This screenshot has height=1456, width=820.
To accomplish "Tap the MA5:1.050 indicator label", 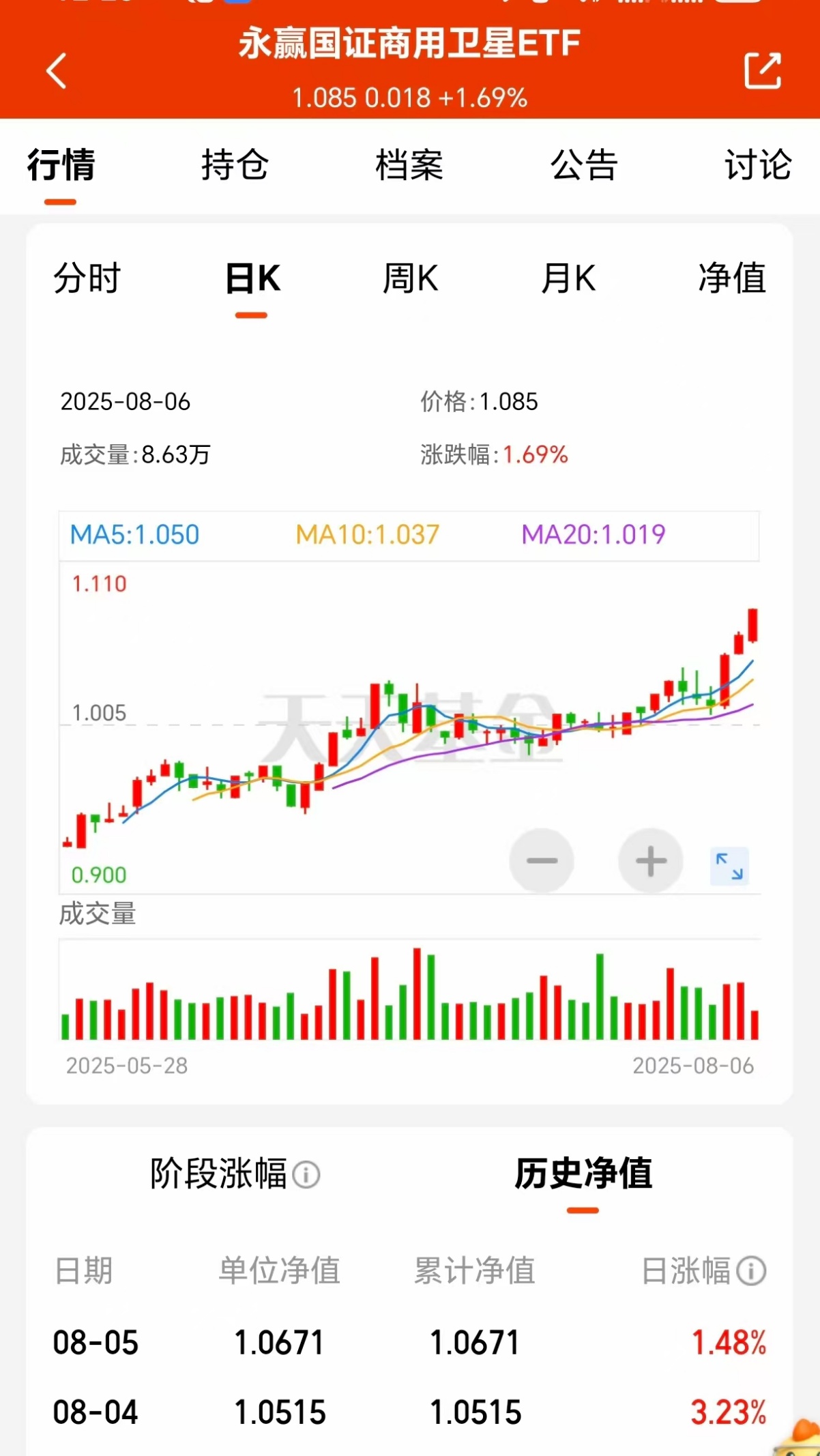I will click(x=134, y=534).
